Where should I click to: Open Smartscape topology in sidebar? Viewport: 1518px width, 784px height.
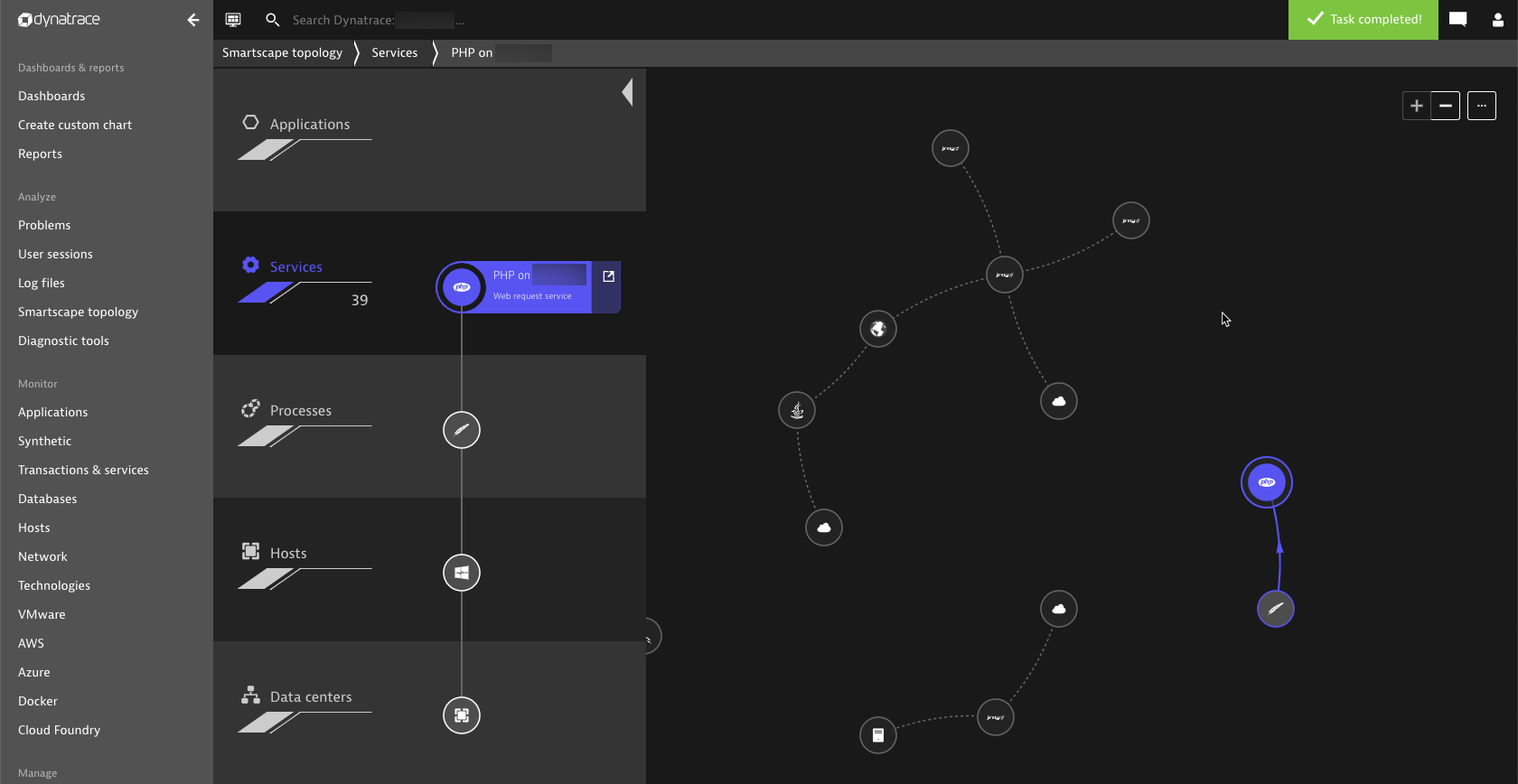[78, 312]
